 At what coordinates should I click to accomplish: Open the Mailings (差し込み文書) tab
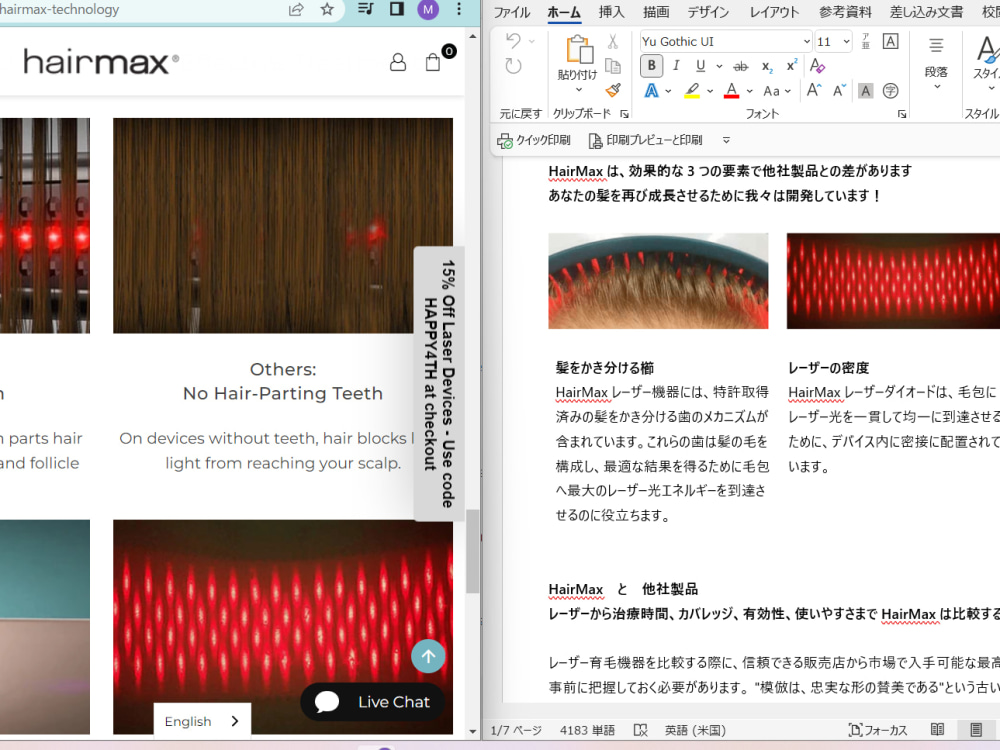click(926, 12)
